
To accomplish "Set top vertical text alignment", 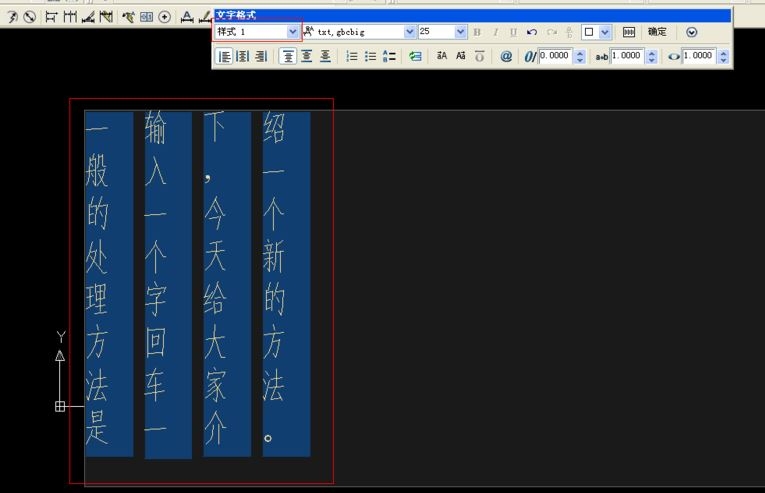I will click(x=288, y=56).
